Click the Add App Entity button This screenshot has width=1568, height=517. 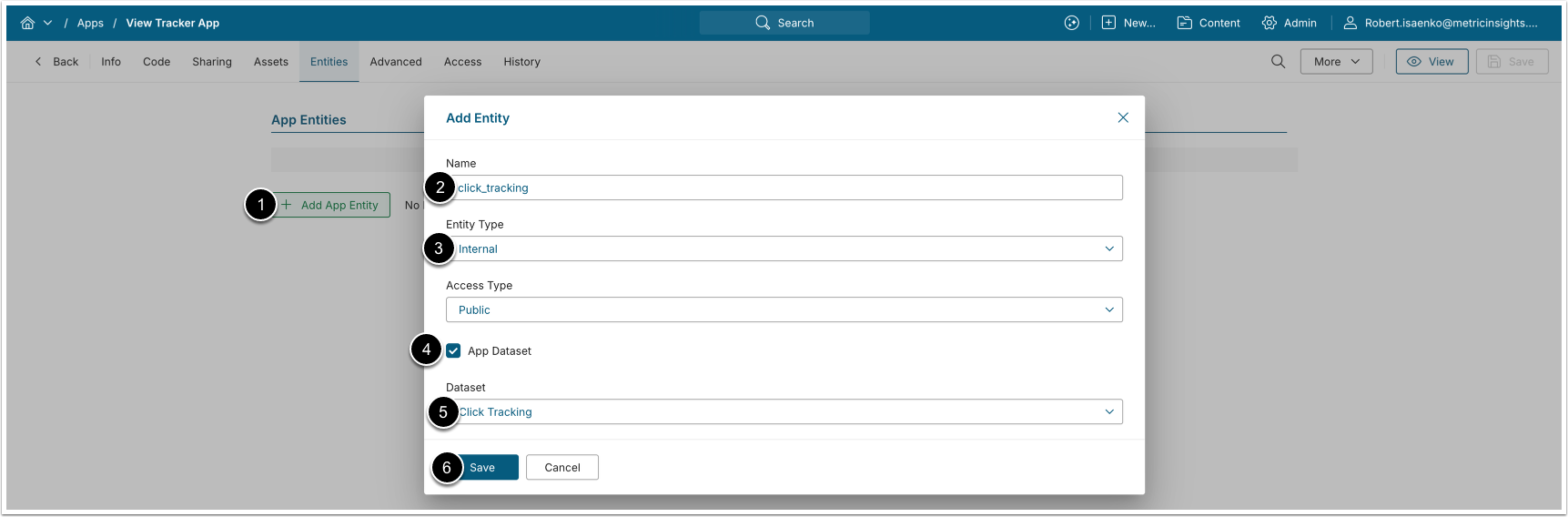coord(331,205)
